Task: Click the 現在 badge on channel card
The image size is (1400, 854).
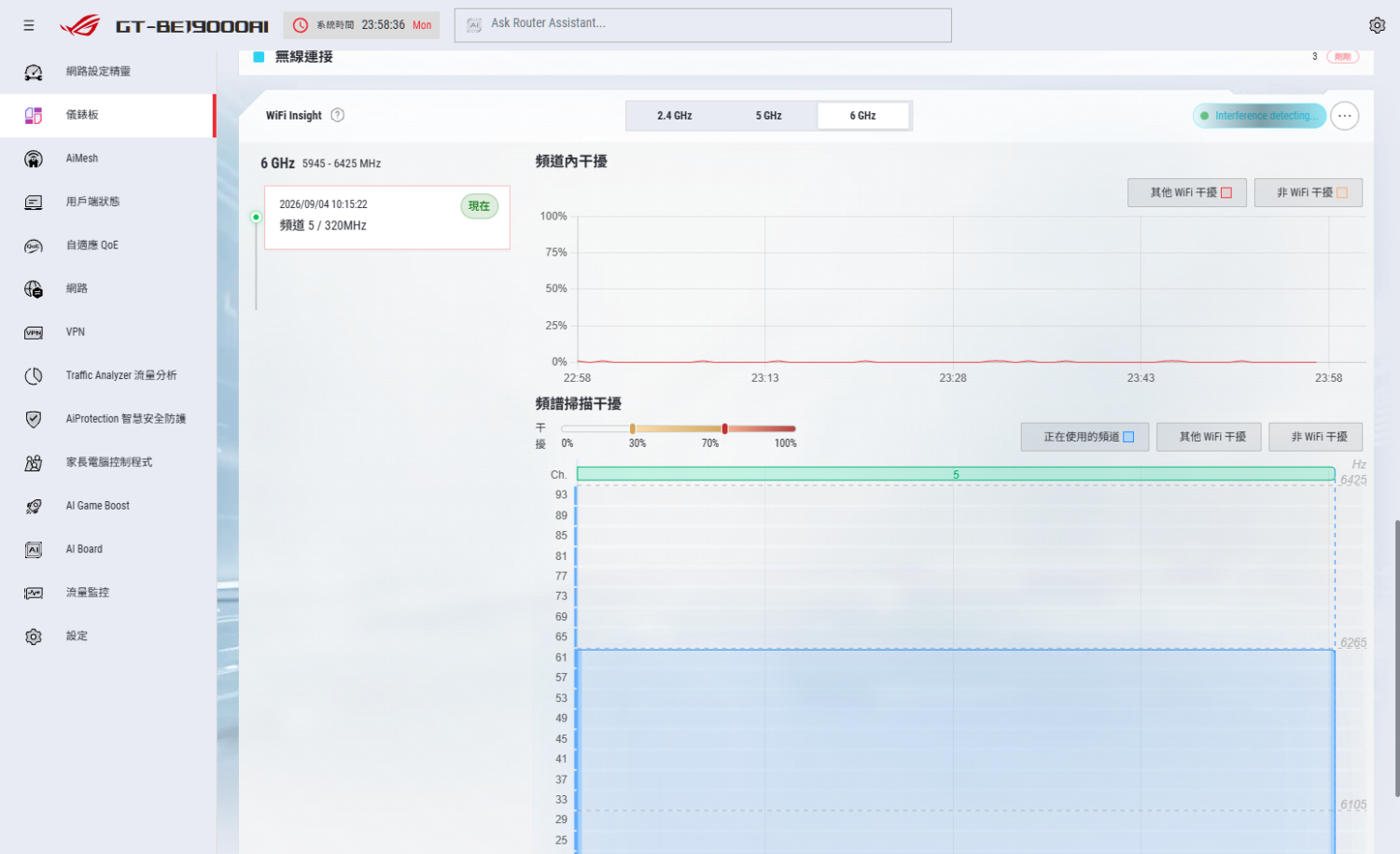Action: [x=479, y=206]
